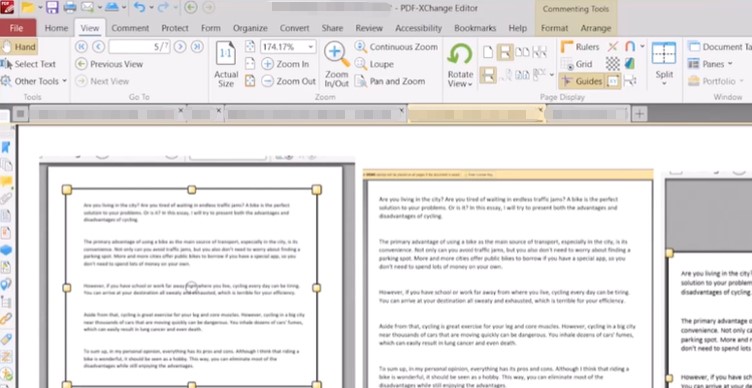The height and width of the screenshot is (388, 752).
Task: Switch to the Home ribbon tab
Action: click(56, 28)
